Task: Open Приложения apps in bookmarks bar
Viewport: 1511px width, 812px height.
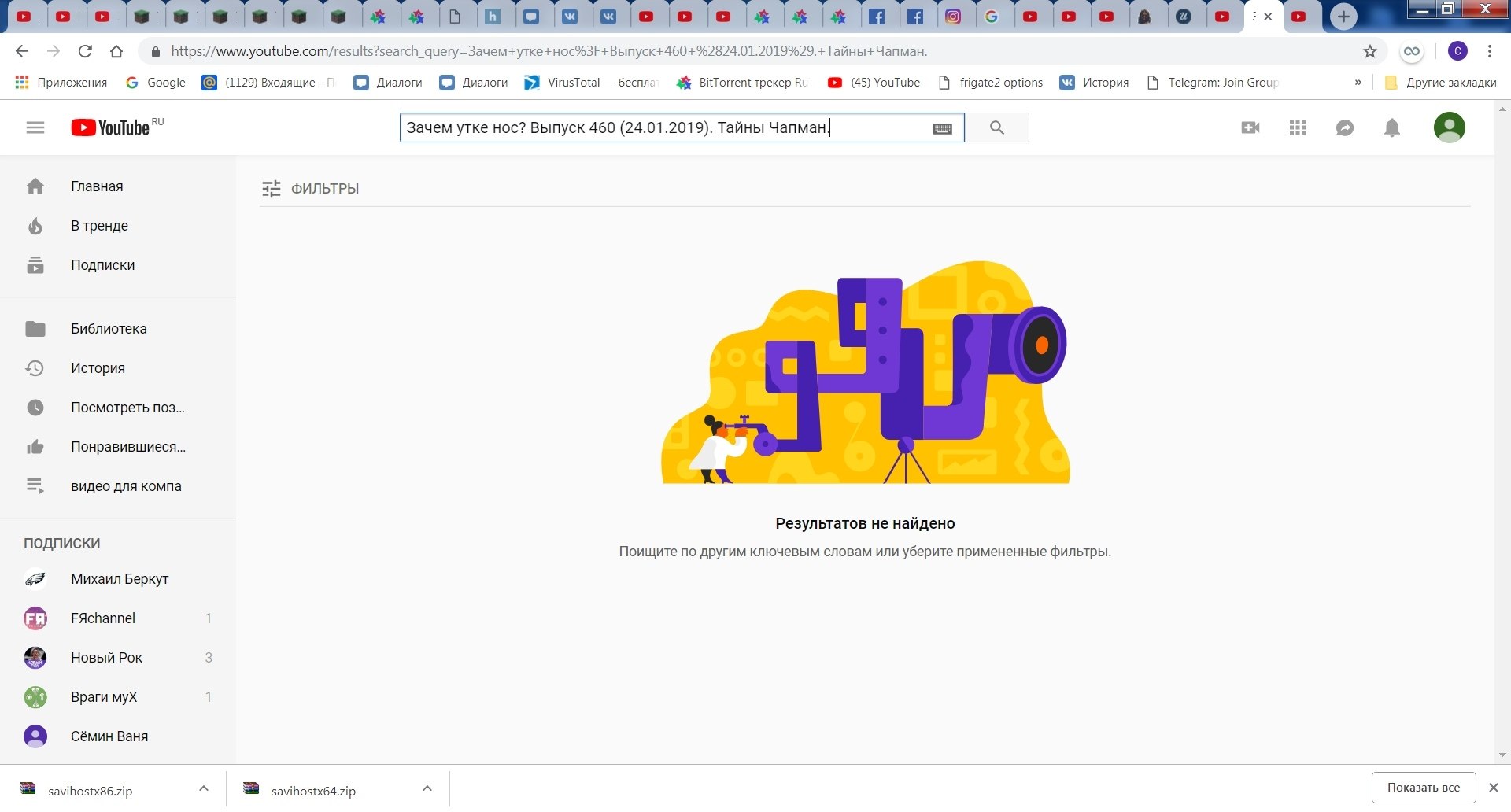Action: click(61, 83)
